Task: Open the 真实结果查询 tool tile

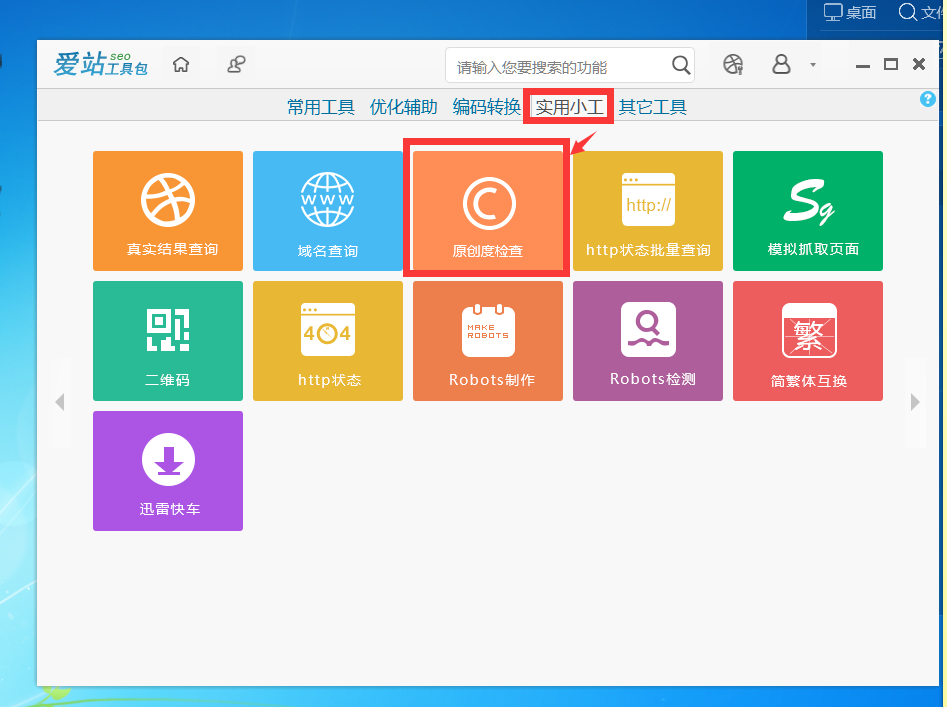Action: click(x=168, y=211)
